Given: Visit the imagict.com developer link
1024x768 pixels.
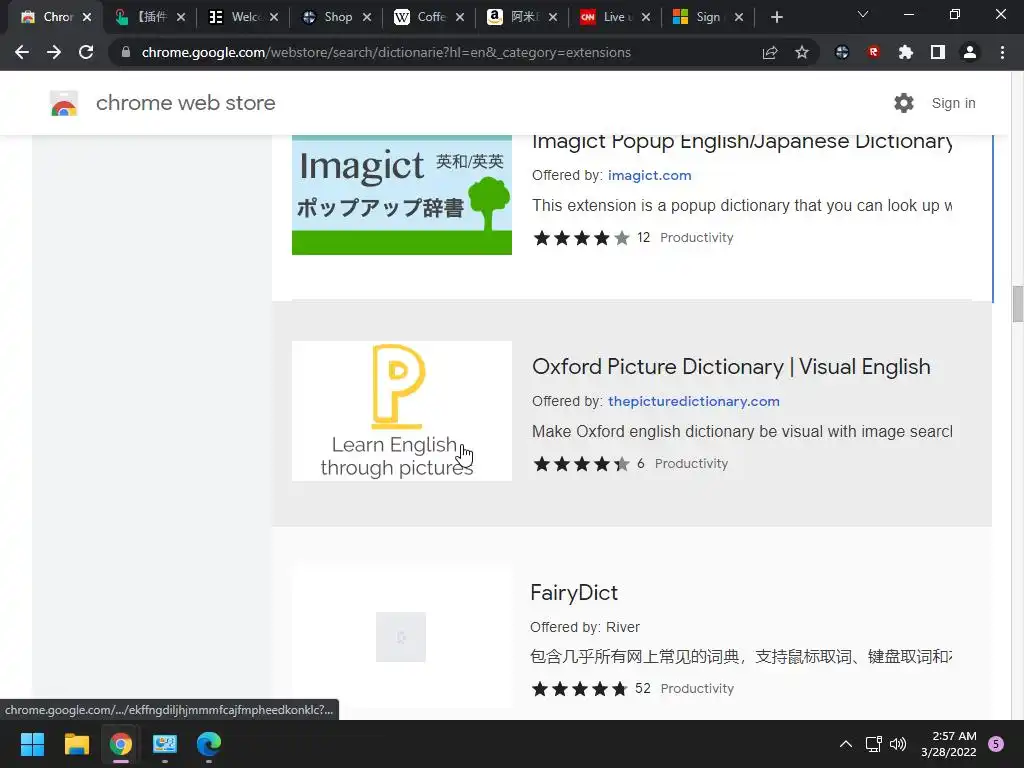Looking at the screenshot, I should point(650,175).
